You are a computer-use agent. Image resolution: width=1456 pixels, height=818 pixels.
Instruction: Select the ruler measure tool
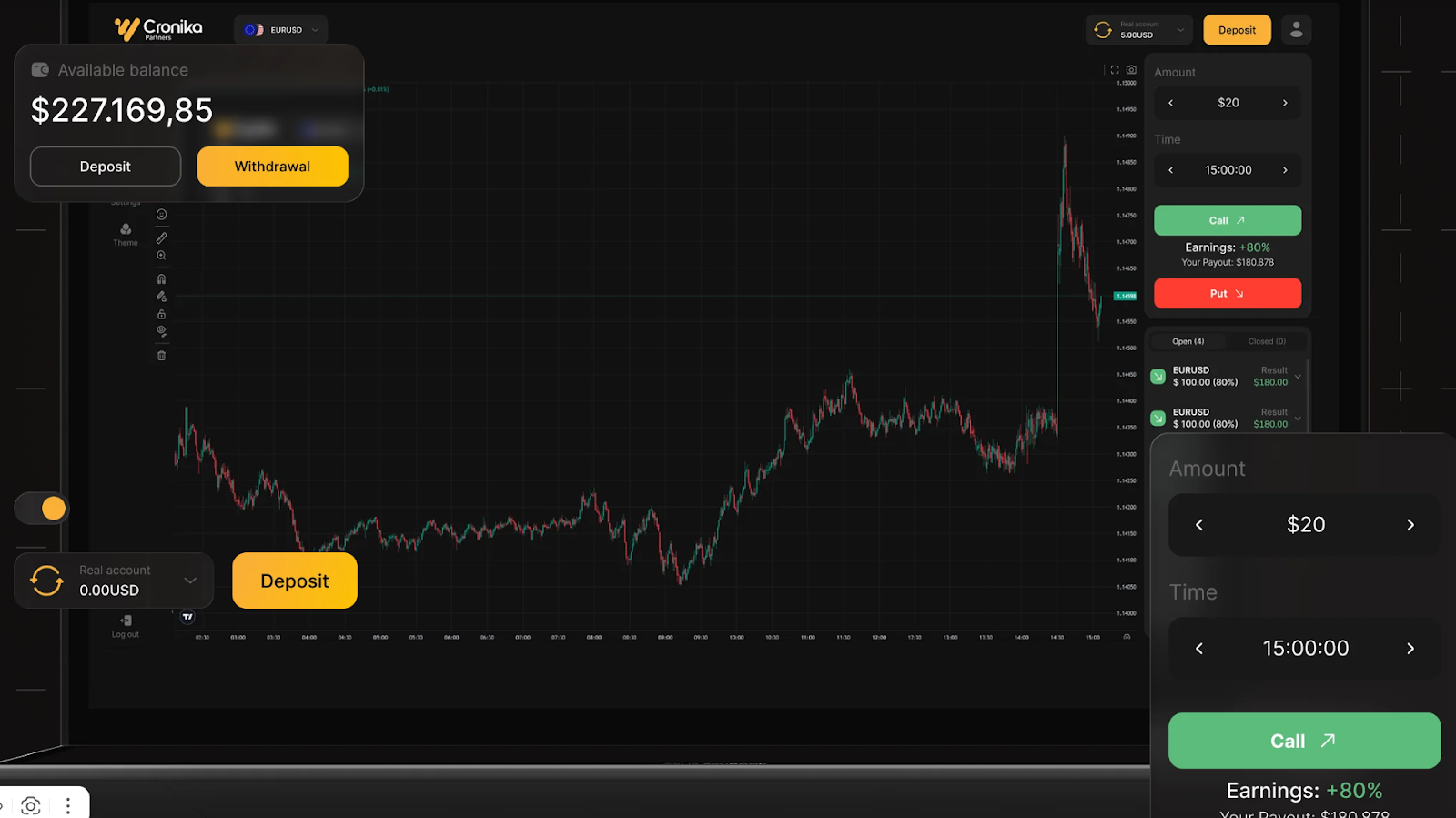click(x=161, y=237)
